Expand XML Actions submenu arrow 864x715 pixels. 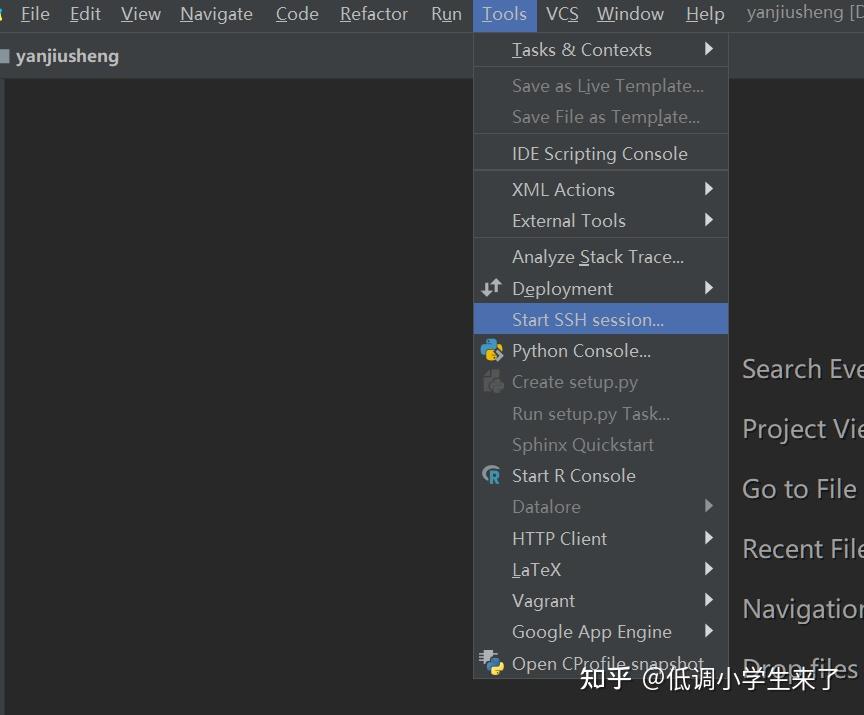point(709,189)
